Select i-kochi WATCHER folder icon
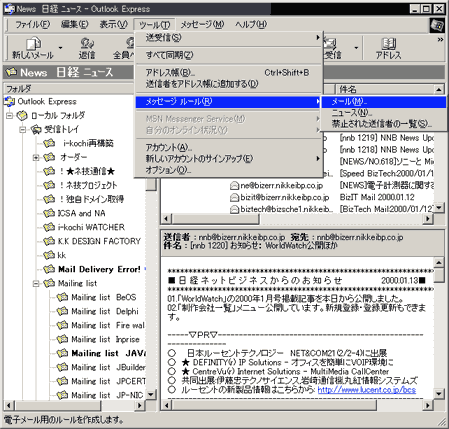 click(x=49, y=227)
